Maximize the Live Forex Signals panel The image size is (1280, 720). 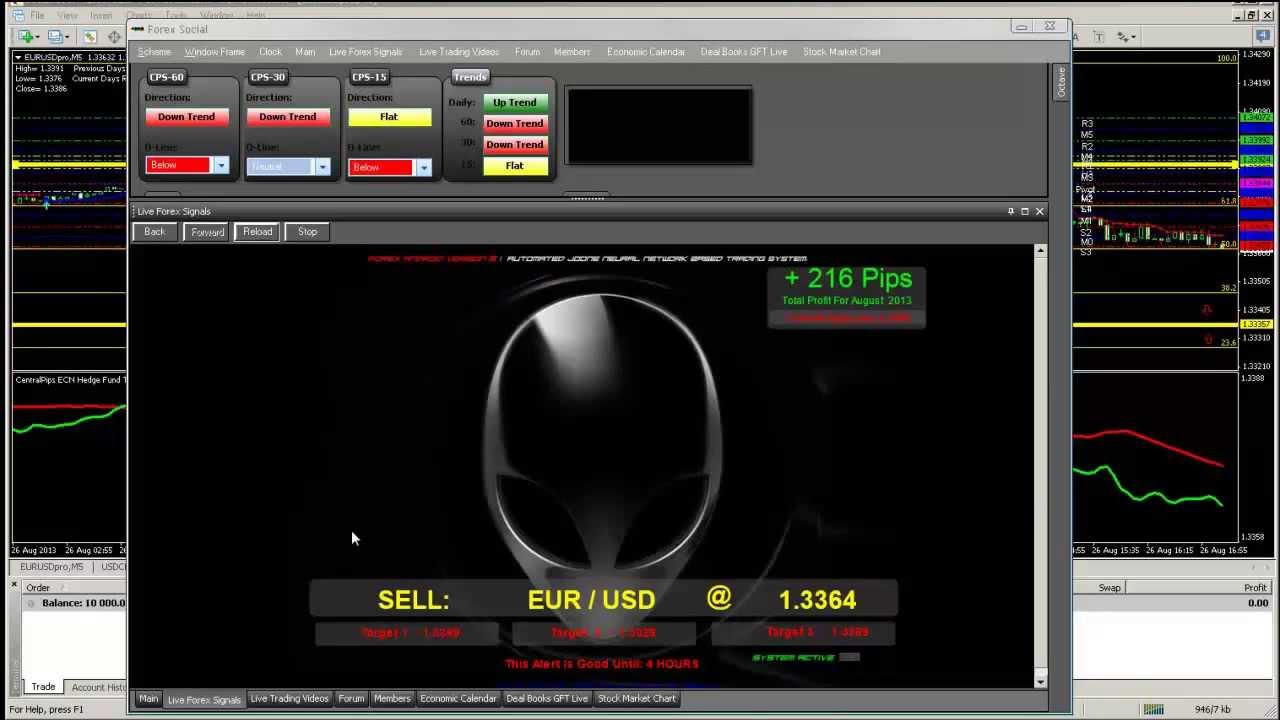point(1024,211)
